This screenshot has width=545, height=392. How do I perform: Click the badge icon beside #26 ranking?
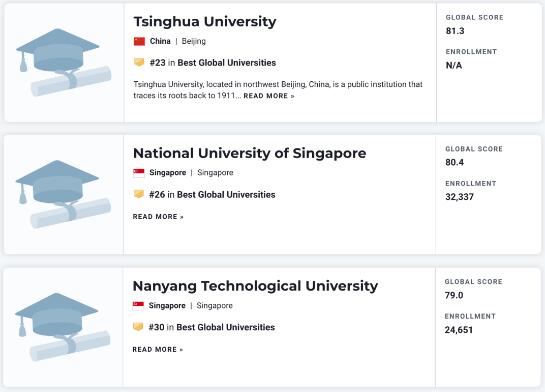tap(139, 194)
